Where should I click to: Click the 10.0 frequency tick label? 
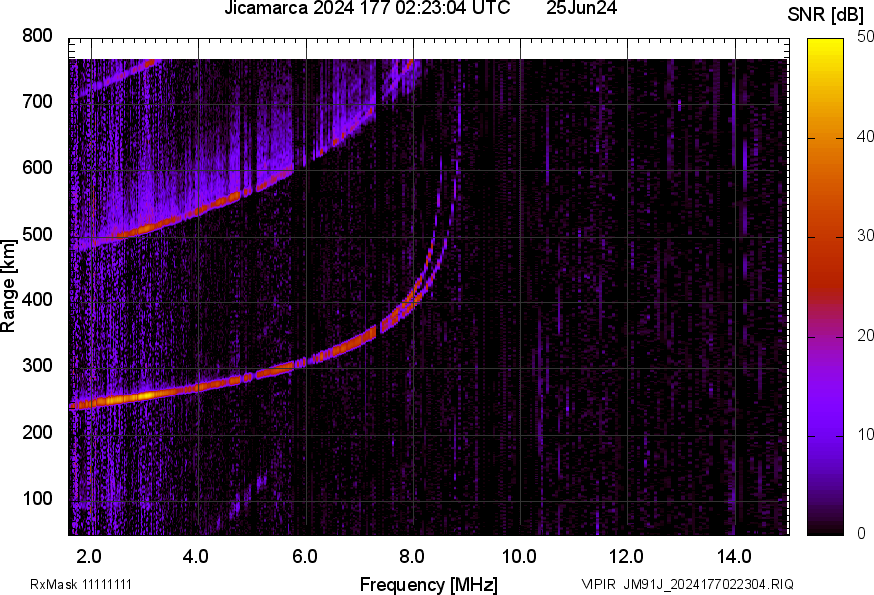point(519,554)
